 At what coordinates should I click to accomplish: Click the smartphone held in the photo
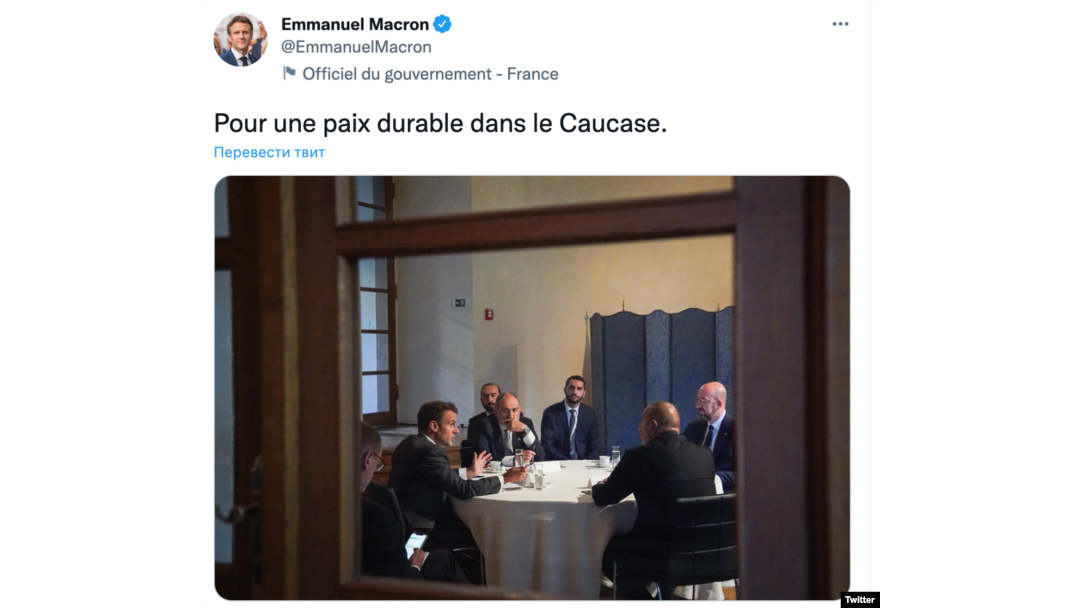(x=415, y=544)
